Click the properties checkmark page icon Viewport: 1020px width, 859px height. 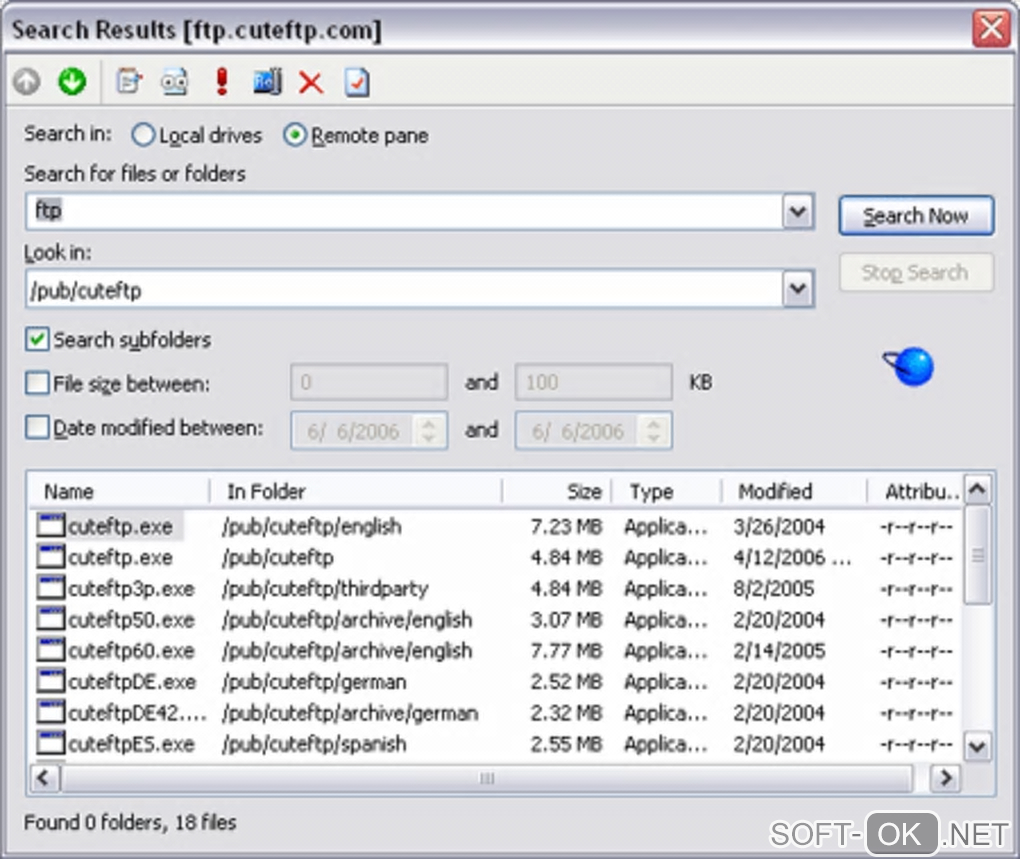[x=357, y=83]
